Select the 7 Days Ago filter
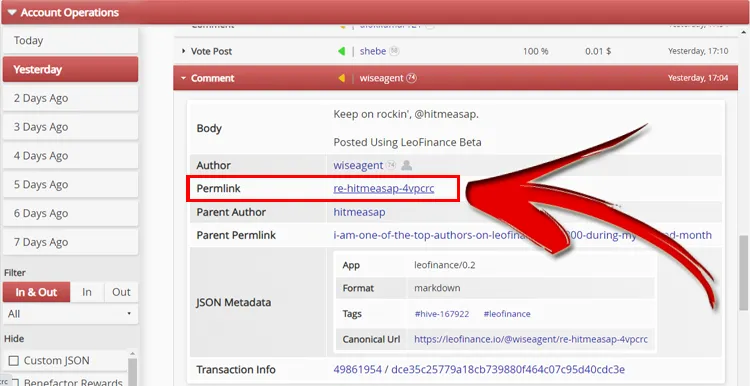Viewport: 750px width, 386px height. tap(70, 242)
